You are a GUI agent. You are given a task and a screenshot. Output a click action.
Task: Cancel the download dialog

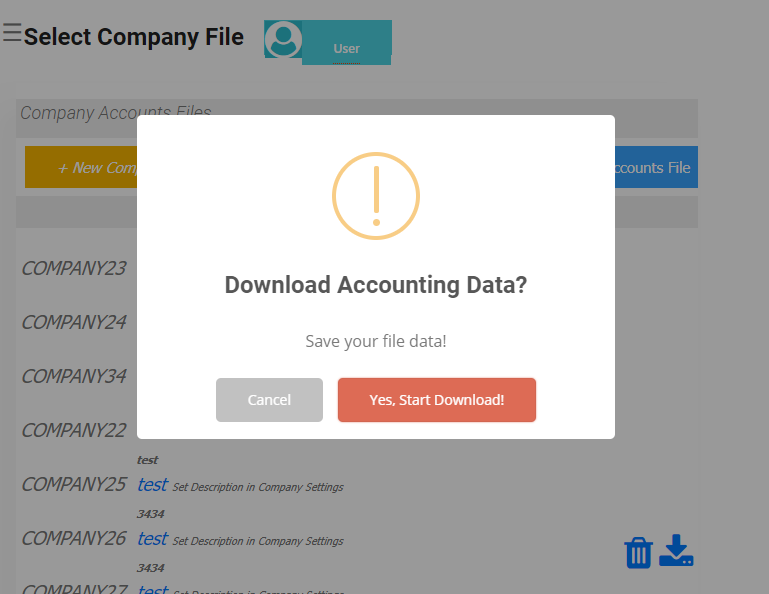click(x=269, y=400)
